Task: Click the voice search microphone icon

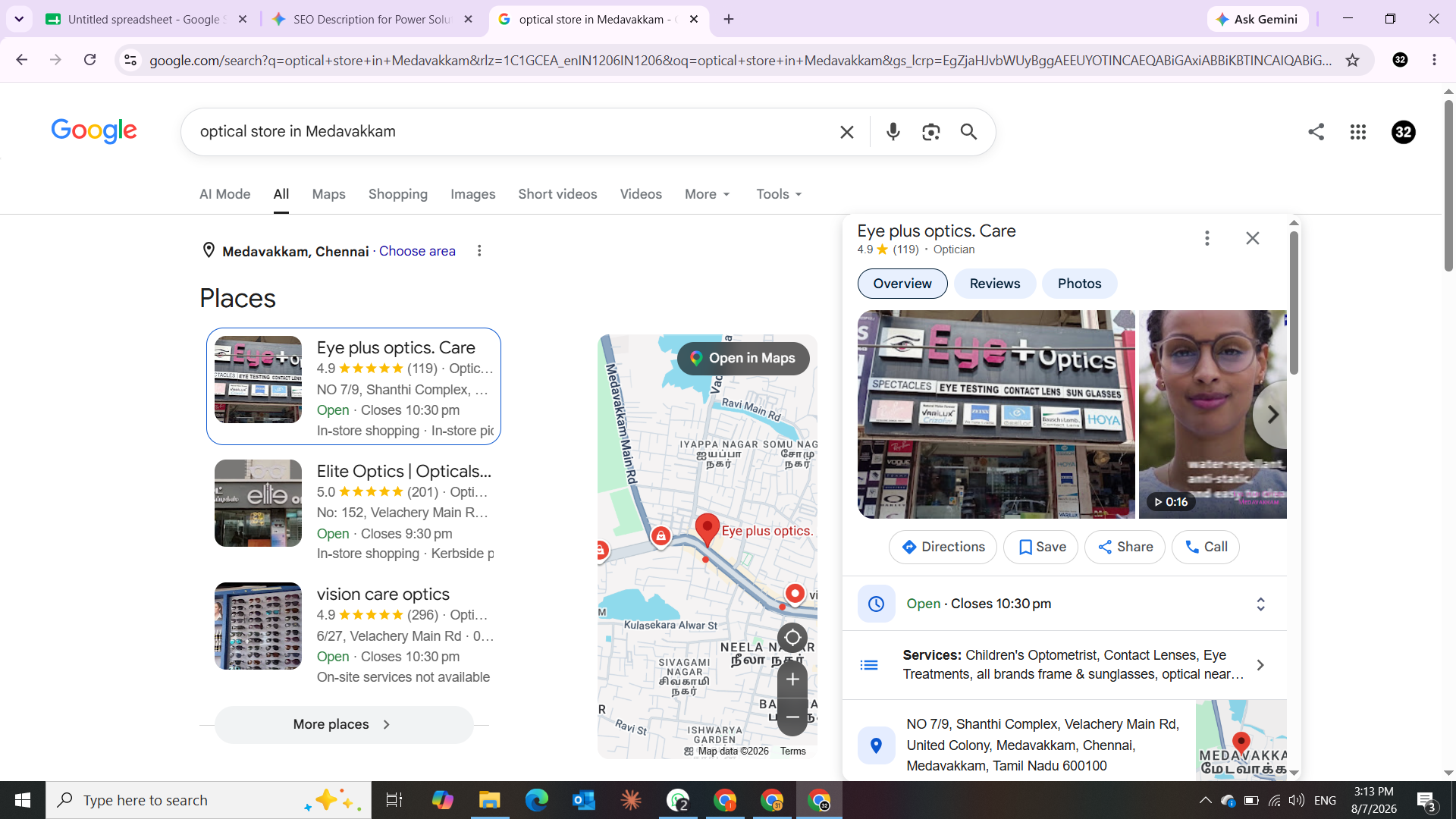Action: 893,132
